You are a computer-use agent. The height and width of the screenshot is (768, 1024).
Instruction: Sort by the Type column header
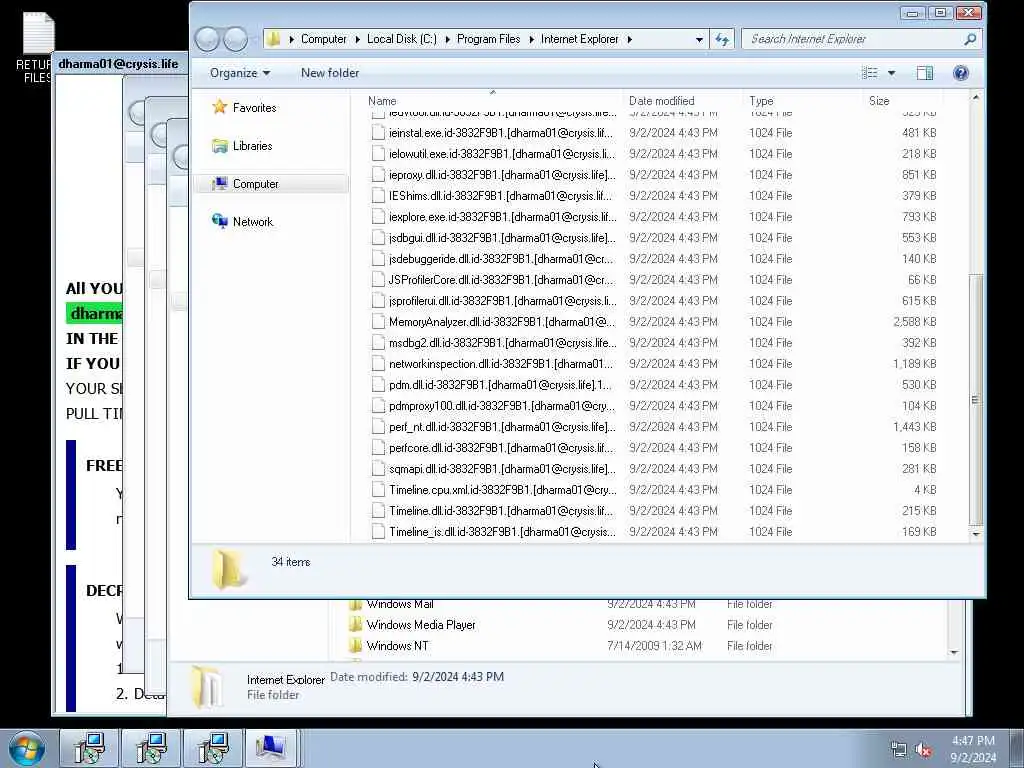pos(761,101)
